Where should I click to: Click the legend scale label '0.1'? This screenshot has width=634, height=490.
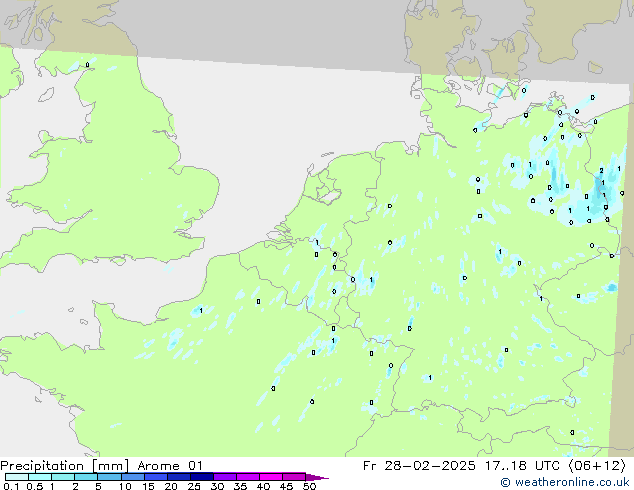pyautogui.click(x=11, y=486)
